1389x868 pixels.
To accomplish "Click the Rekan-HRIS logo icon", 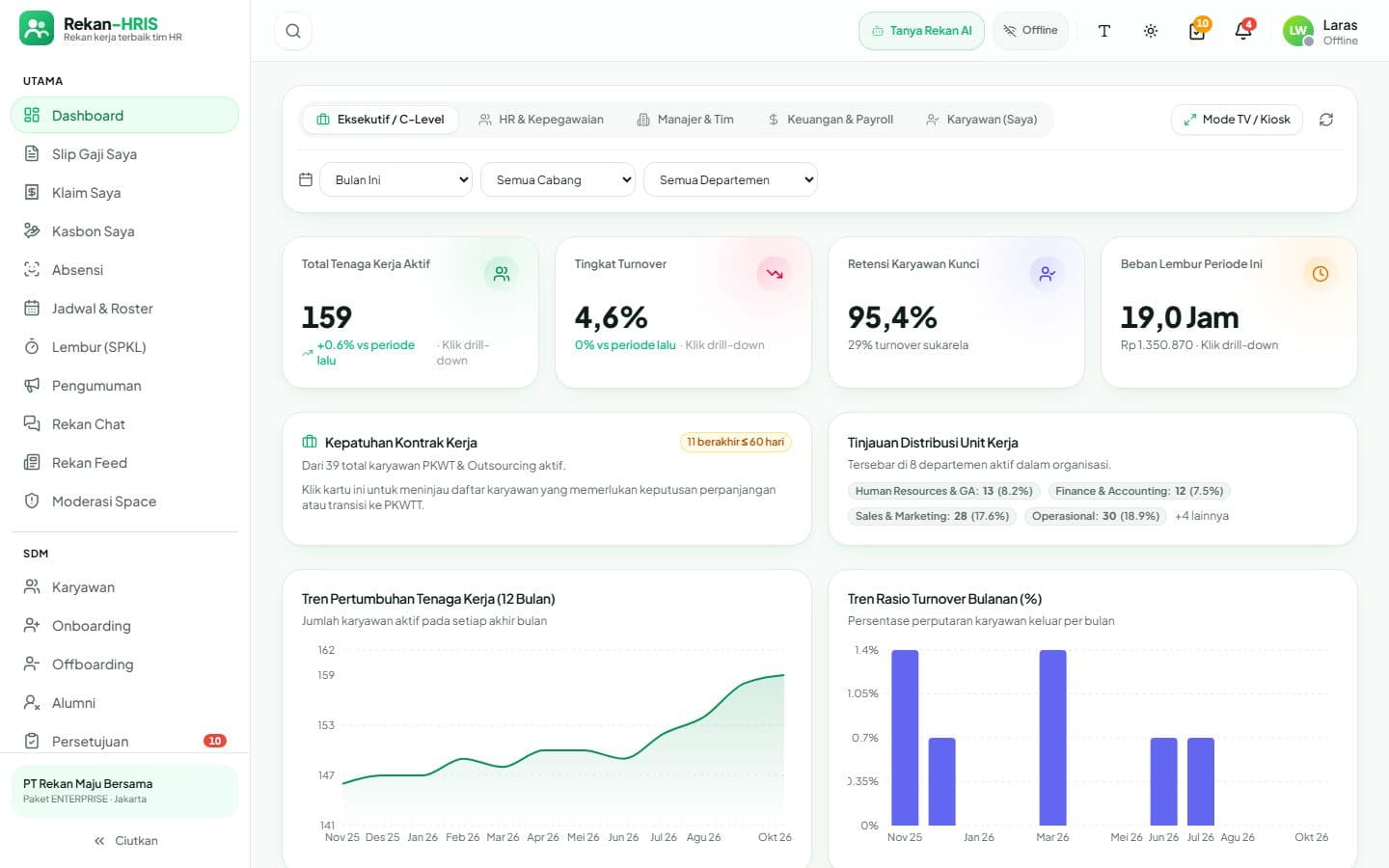I will coord(37,29).
